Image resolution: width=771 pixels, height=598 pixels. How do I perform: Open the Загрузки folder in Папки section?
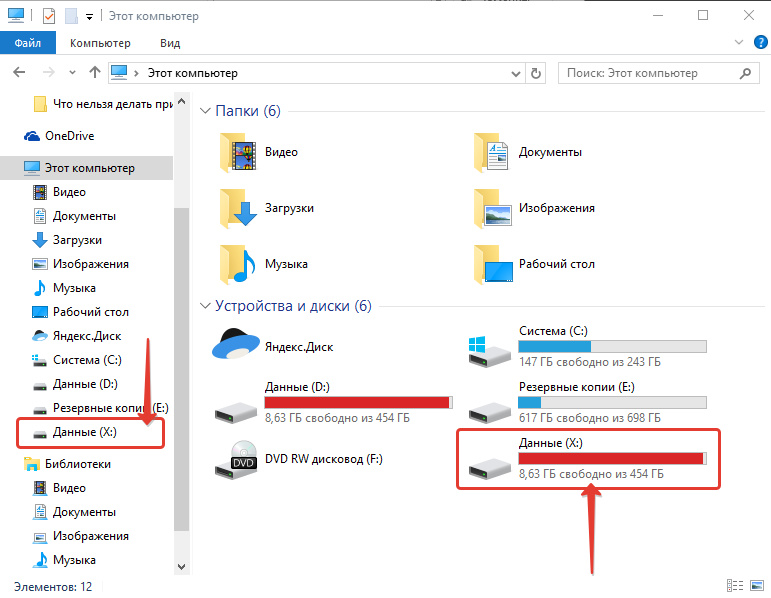click(267, 208)
